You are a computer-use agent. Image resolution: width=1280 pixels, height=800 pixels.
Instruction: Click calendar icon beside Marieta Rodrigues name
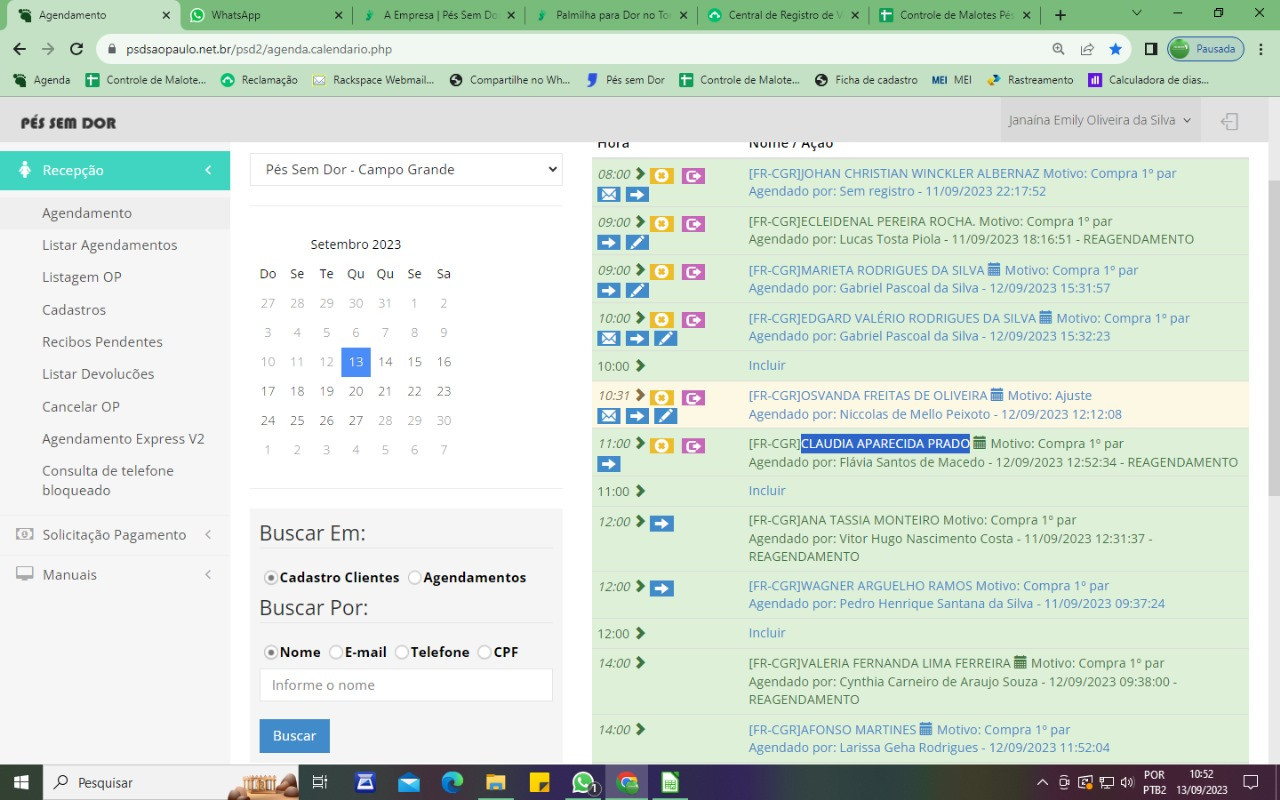point(994,270)
